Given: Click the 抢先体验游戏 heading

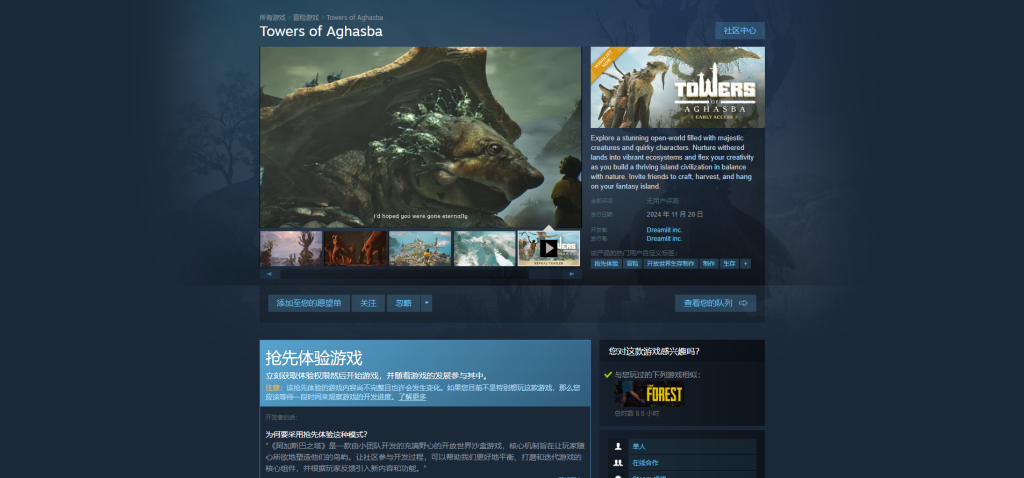Looking at the screenshot, I should click(313, 358).
